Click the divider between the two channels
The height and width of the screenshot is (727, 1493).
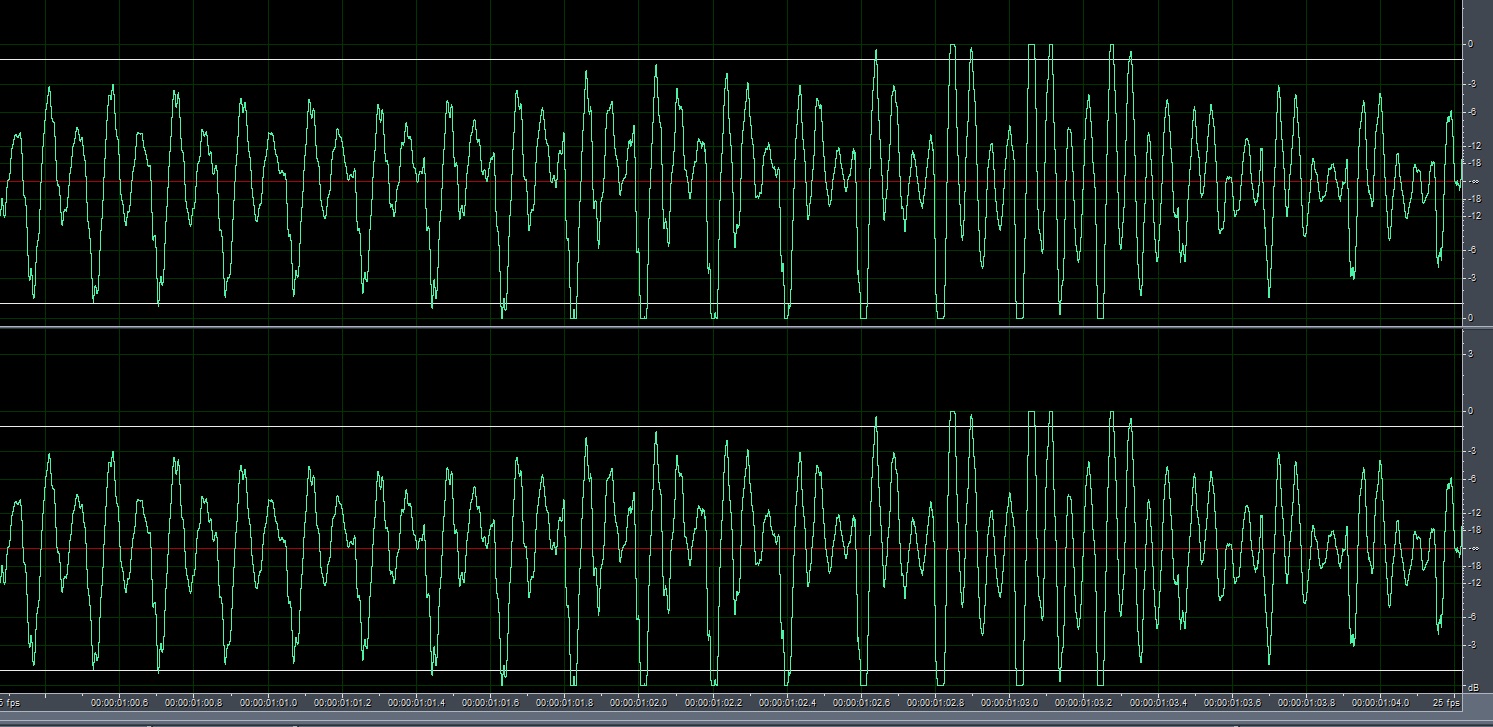pyautogui.click(x=730, y=327)
